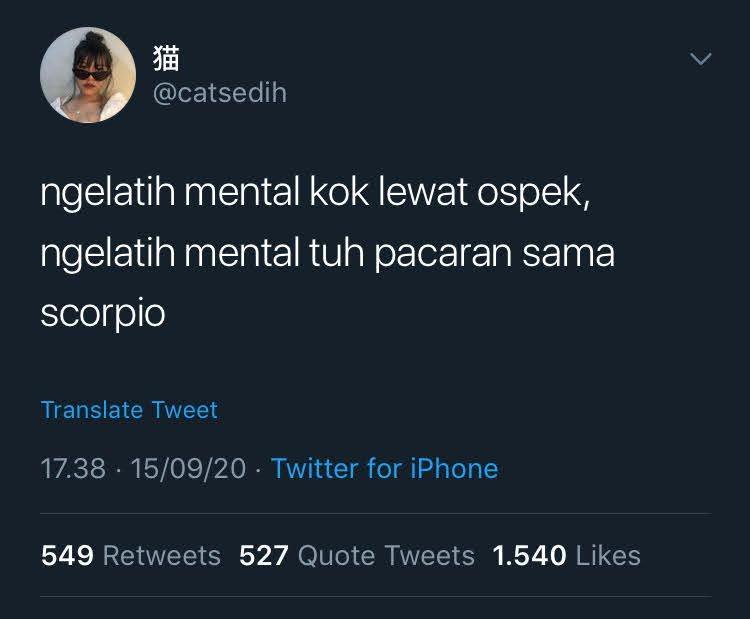This screenshot has height=619, width=750.
Task: Click the number 527 quote count
Action: [x=264, y=555]
